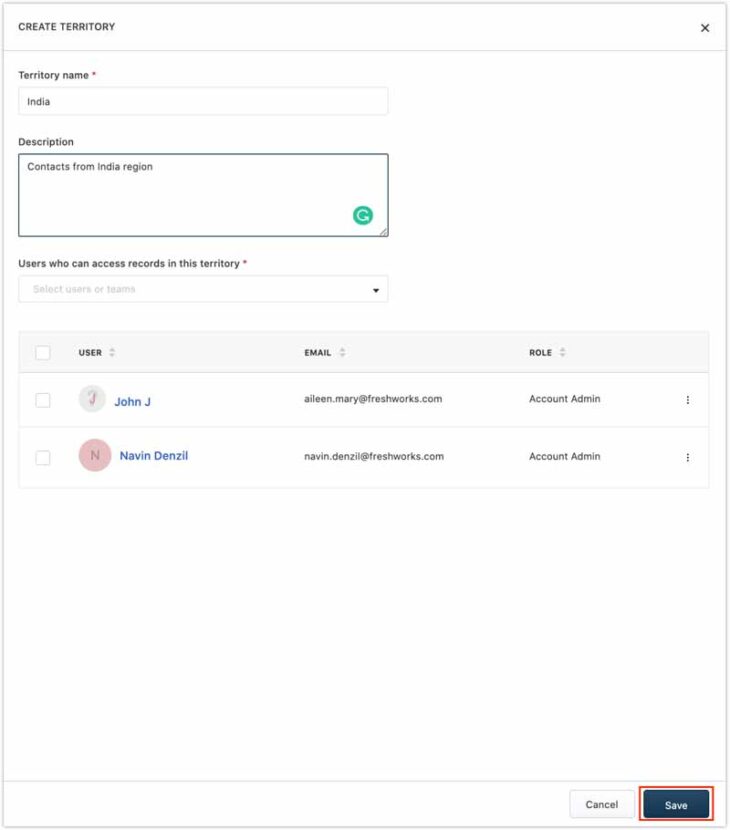Open the more options menu for Navin Denzil
Image resolution: width=730 pixels, height=830 pixels.
click(x=687, y=457)
